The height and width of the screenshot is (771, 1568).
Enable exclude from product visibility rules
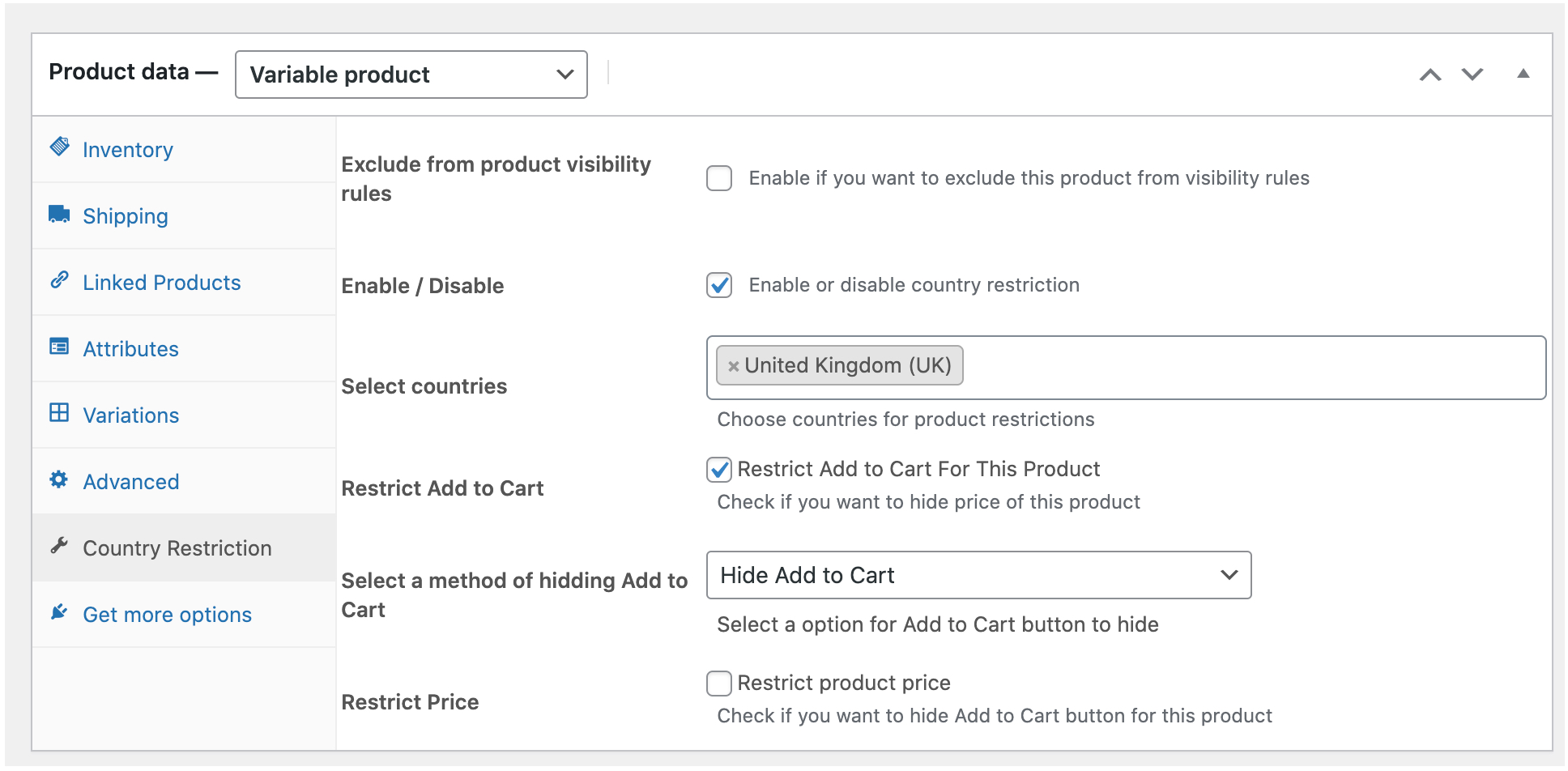click(719, 178)
